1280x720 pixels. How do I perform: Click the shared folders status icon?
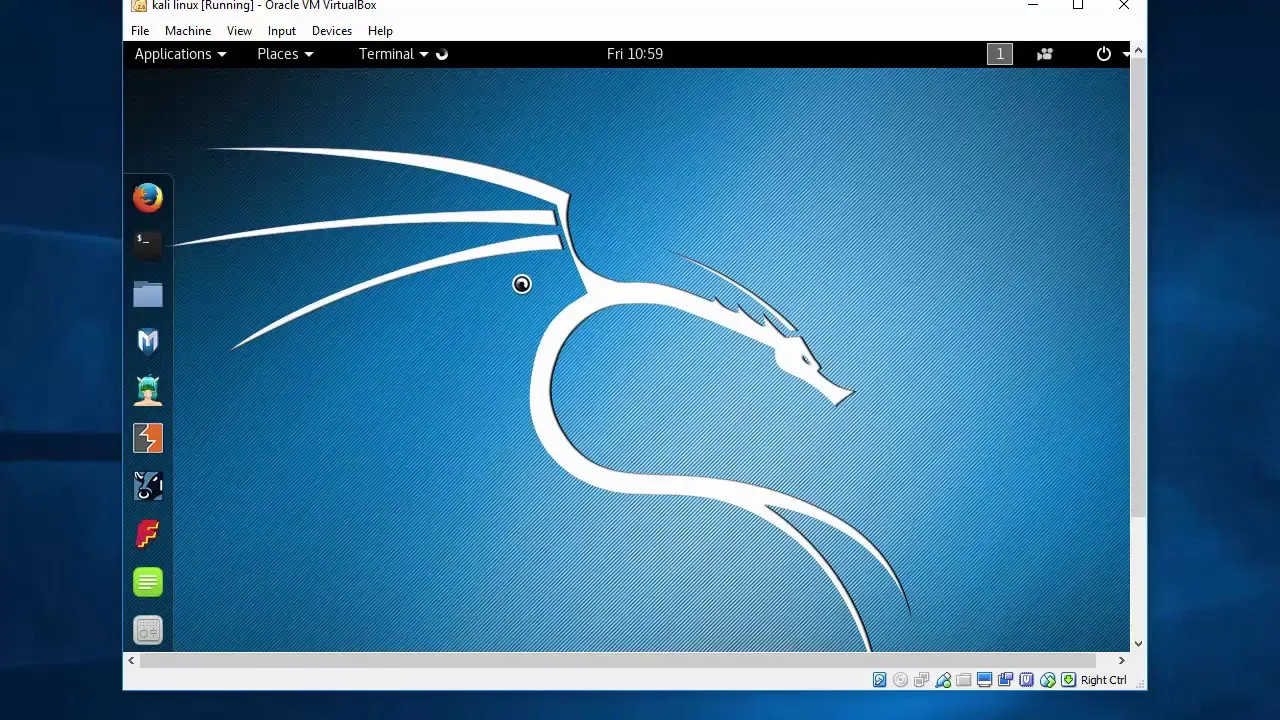pos(964,680)
